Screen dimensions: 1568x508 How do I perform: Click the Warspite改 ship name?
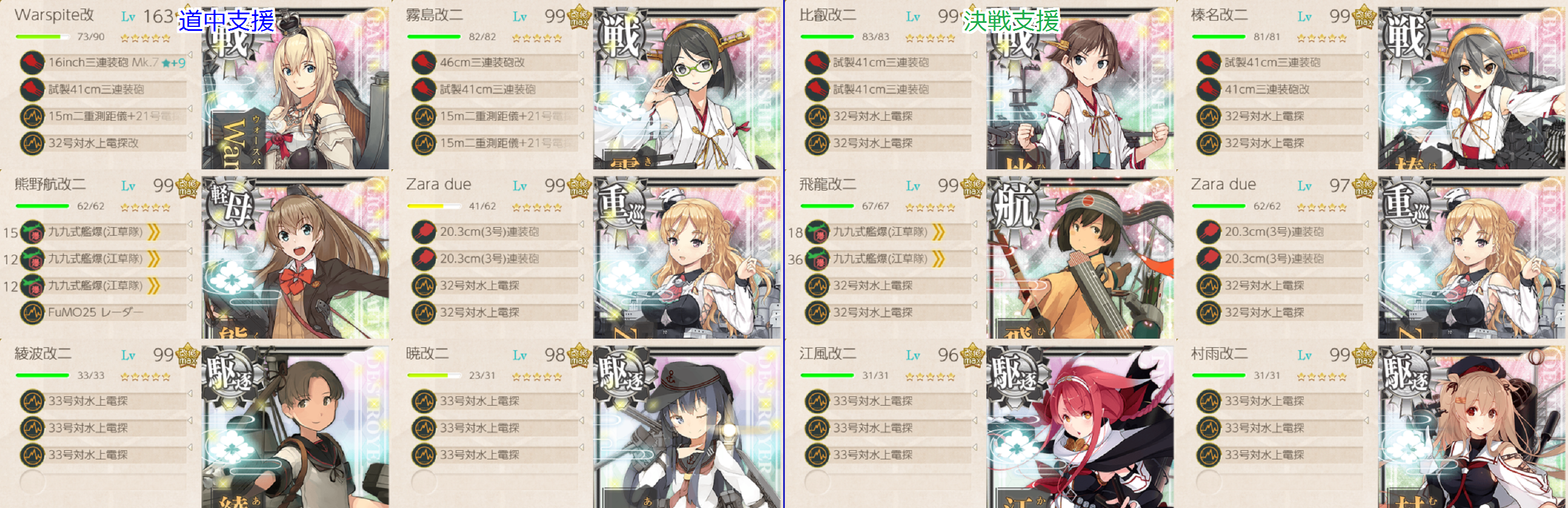[x=54, y=15]
